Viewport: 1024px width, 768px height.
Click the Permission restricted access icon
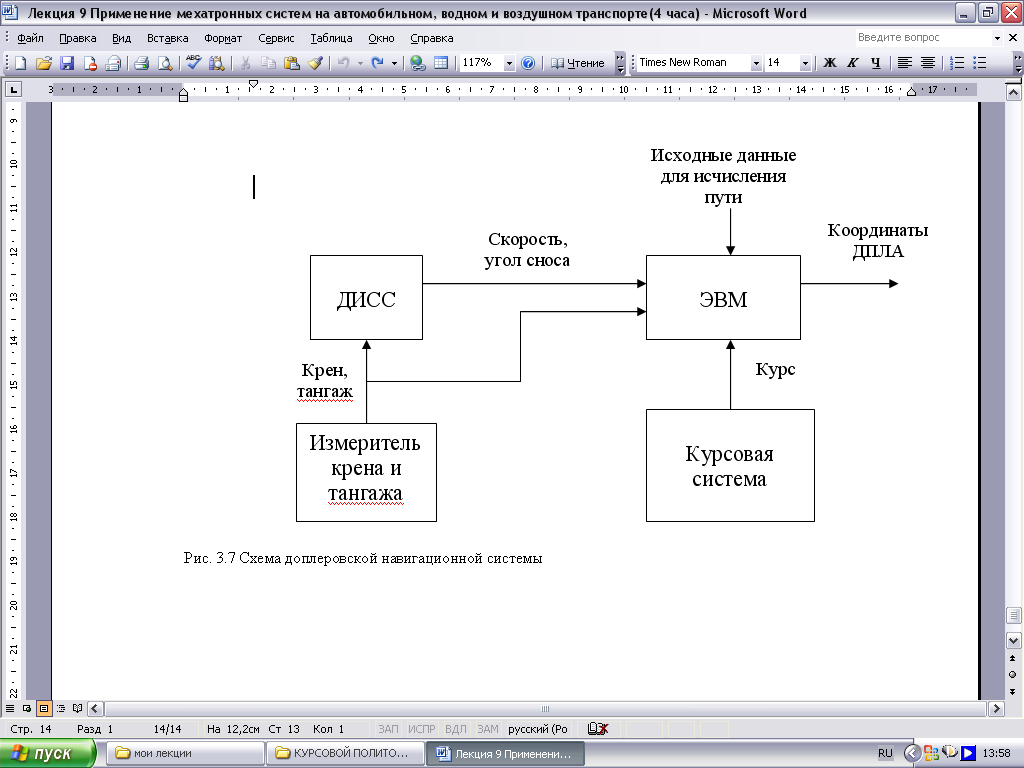(90, 63)
